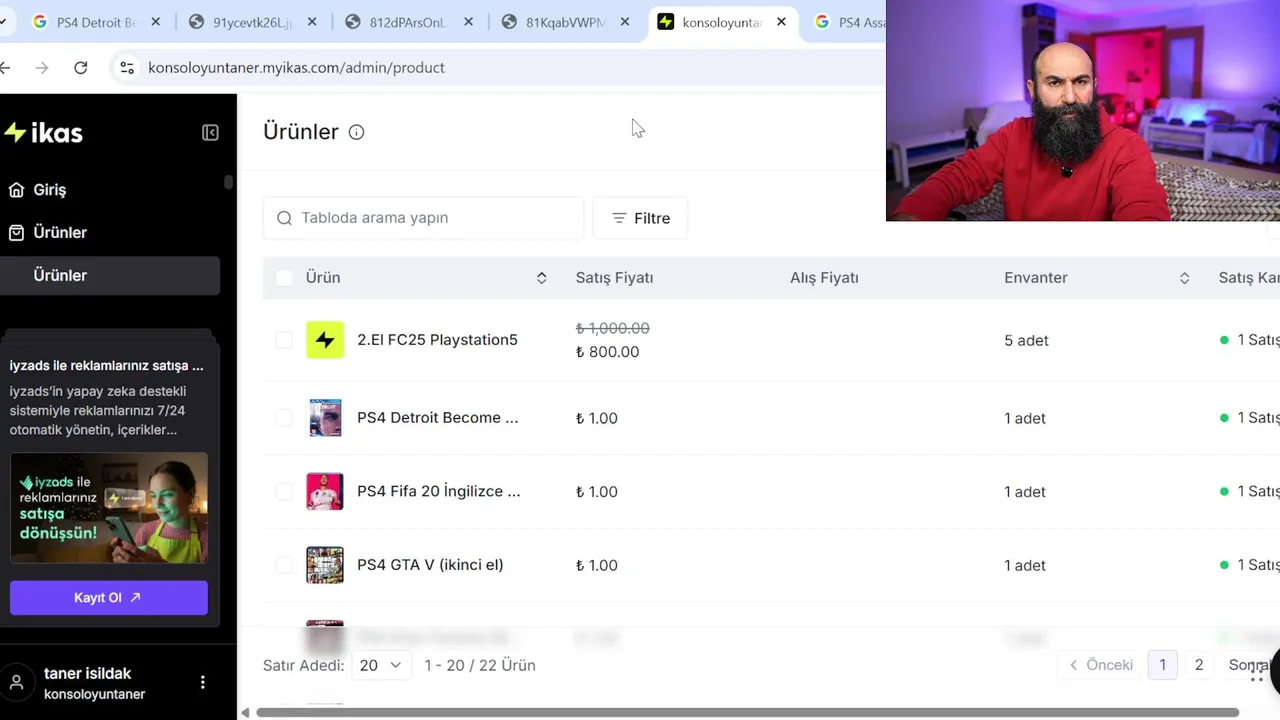Click the iyzads advertisement banner image

[109, 508]
